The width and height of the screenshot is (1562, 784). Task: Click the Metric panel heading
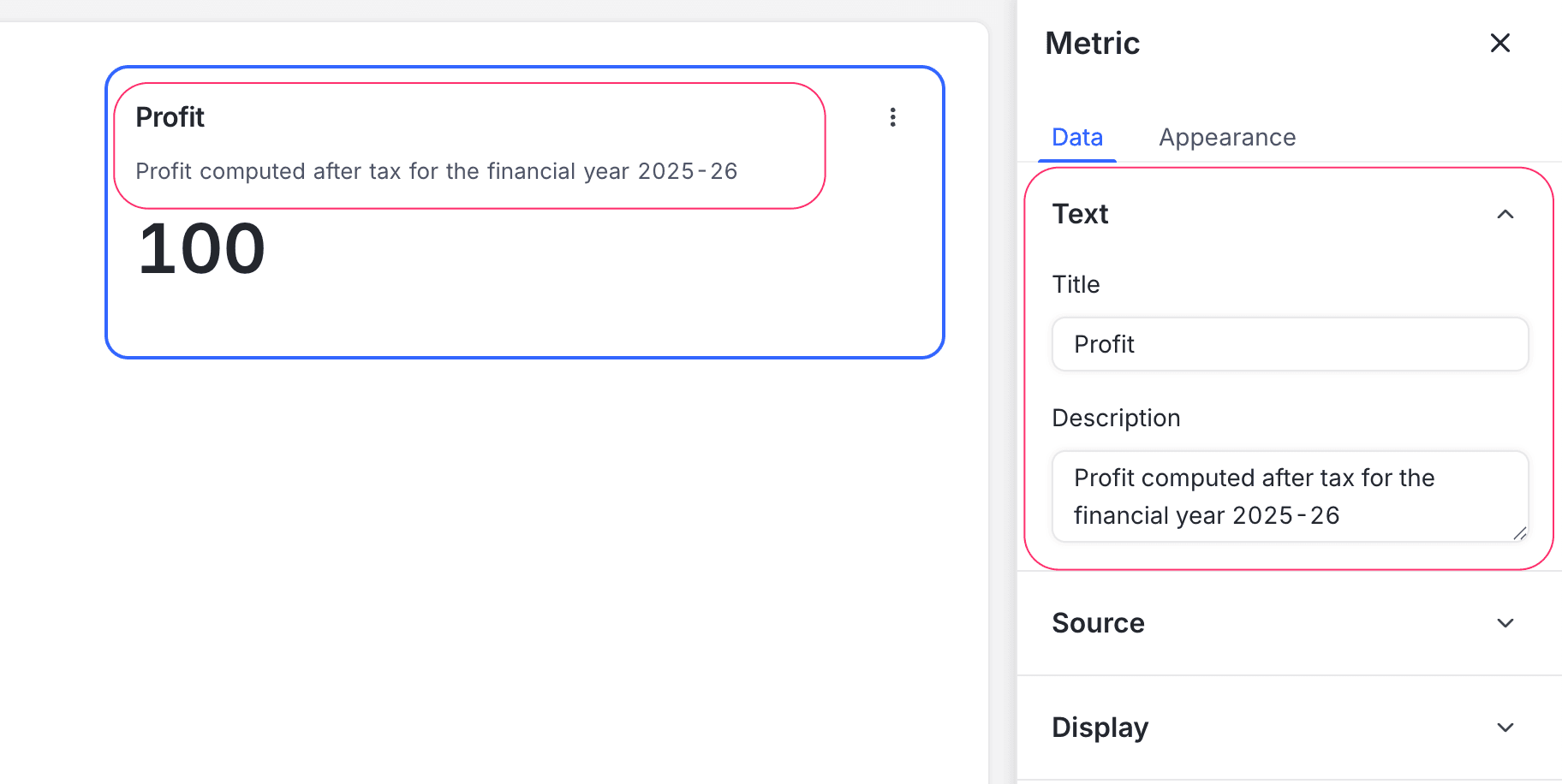point(1092,44)
